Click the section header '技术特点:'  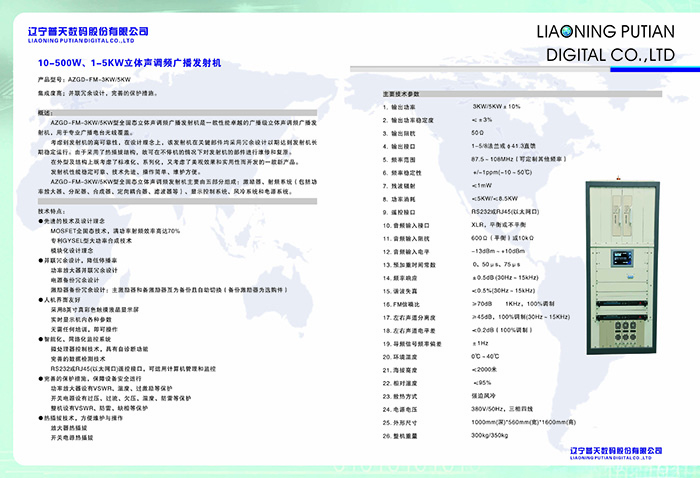pos(52,211)
